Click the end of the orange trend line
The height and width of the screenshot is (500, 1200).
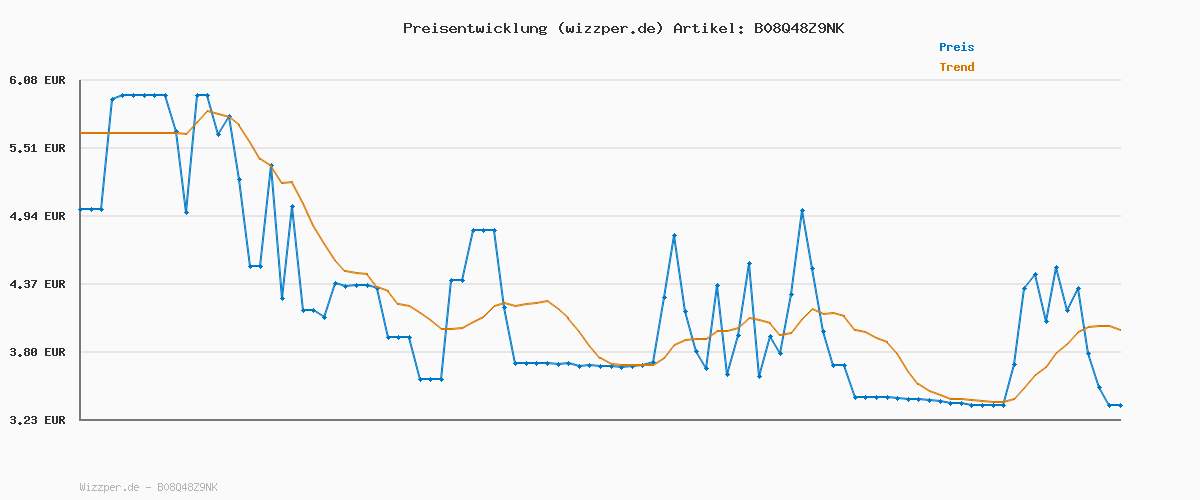(x=1120, y=330)
